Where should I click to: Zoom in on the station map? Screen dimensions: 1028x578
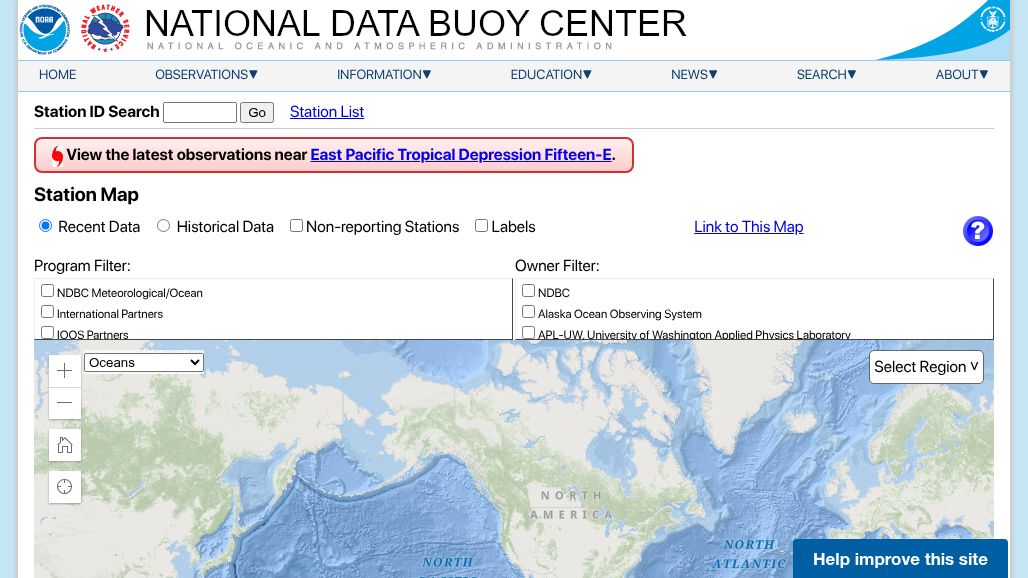(64, 371)
